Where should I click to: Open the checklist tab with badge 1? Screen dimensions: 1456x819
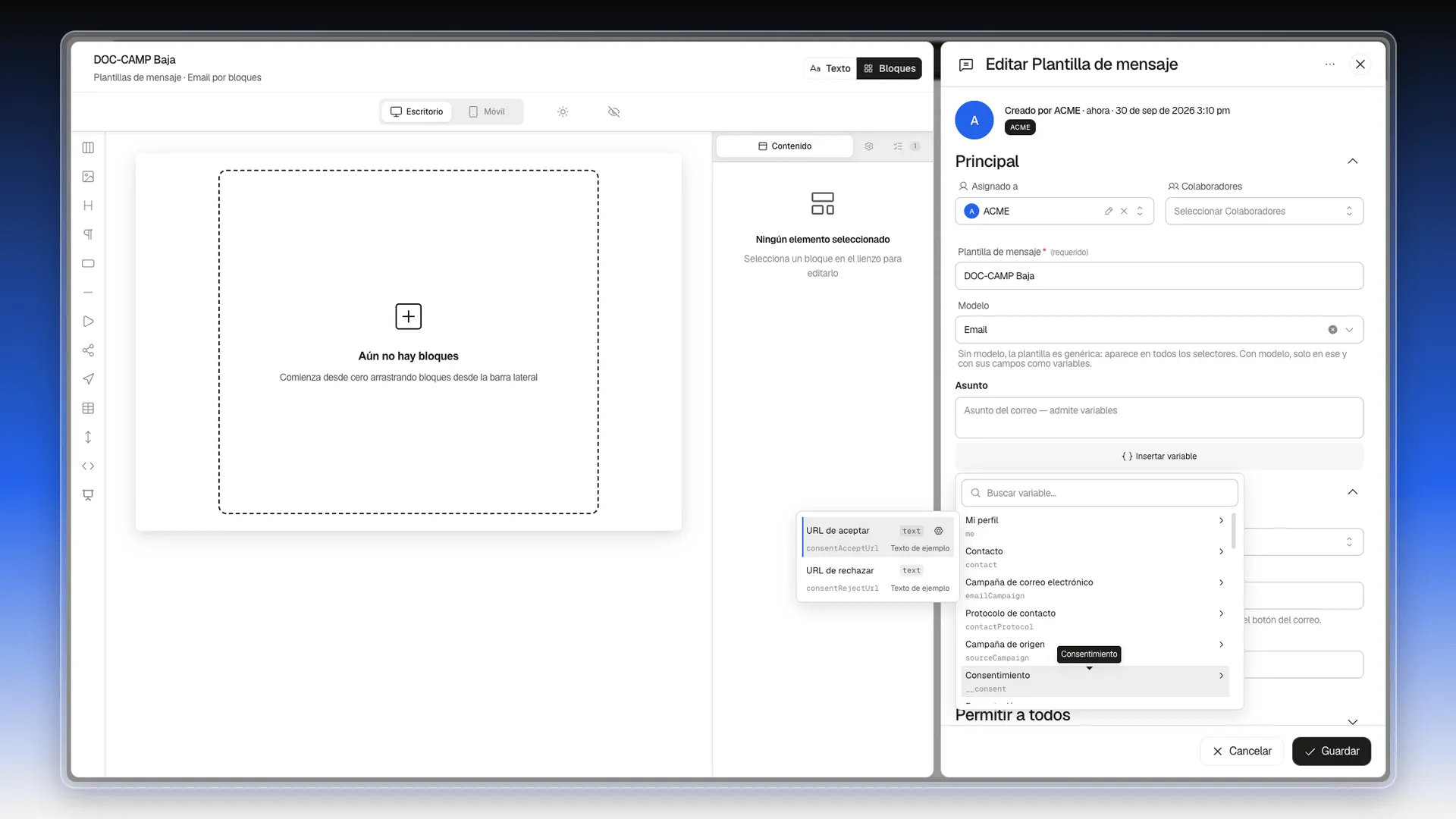coord(906,146)
